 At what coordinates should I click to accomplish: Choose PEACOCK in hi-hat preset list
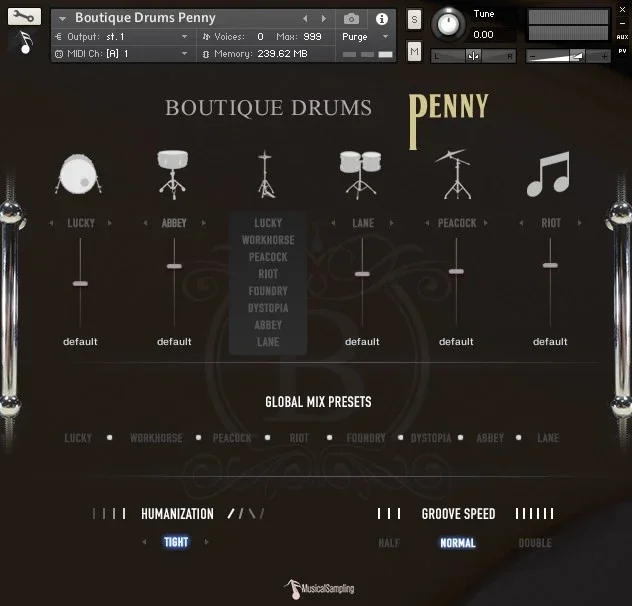(x=268, y=257)
